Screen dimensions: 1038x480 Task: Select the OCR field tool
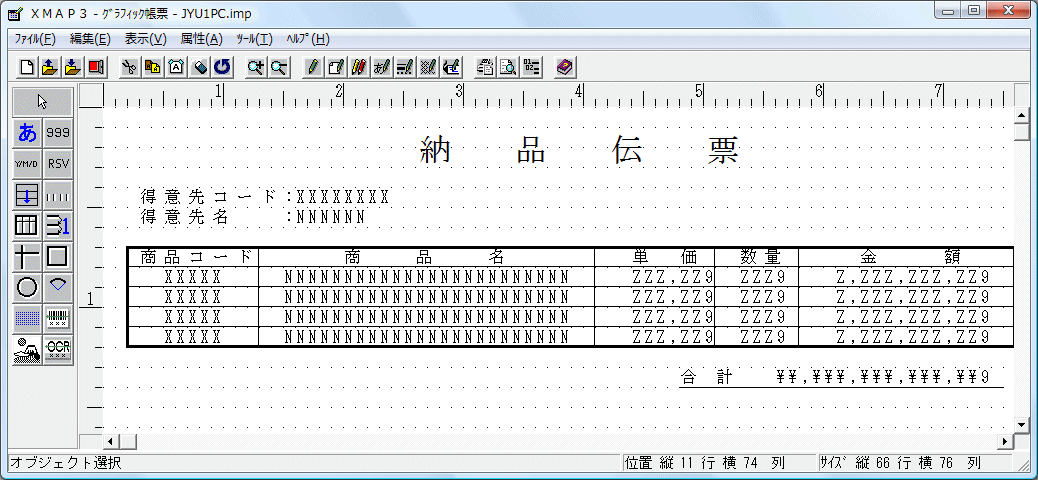point(58,350)
